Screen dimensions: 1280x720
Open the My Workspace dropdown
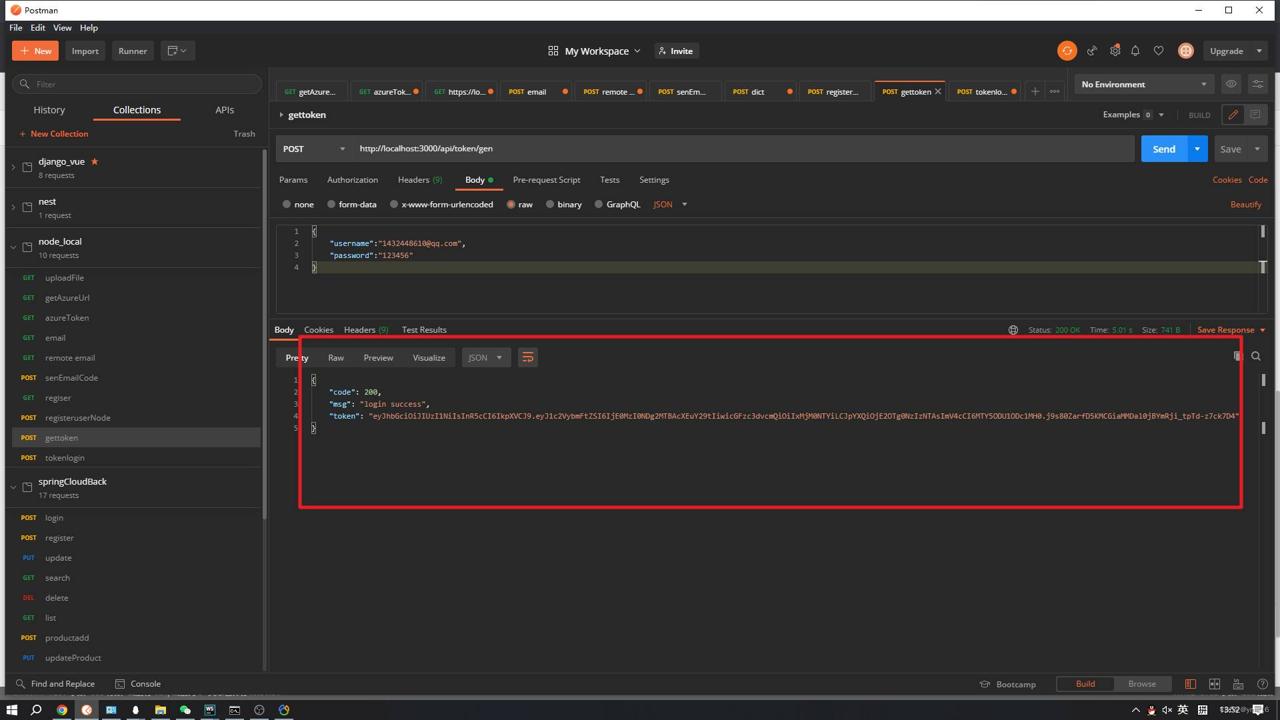pos(594,51)
